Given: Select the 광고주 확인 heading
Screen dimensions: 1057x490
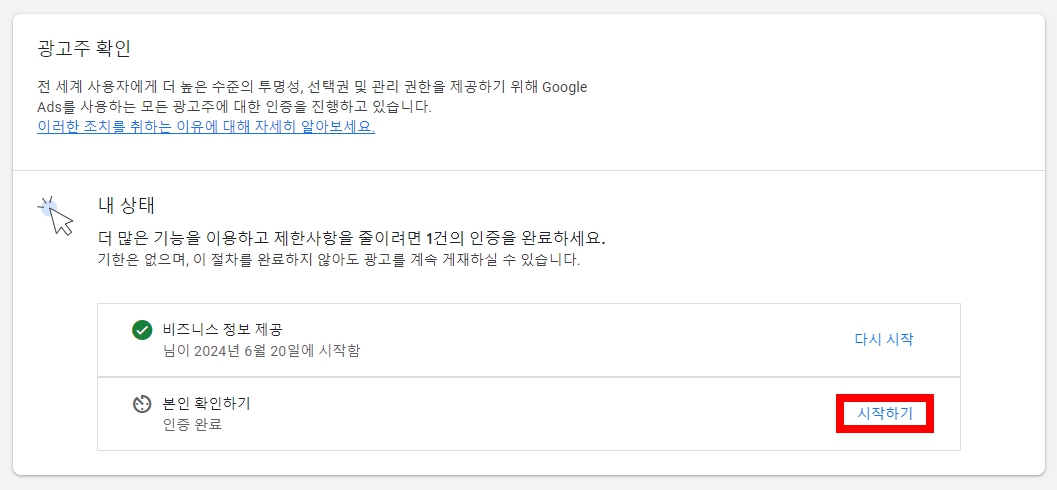Looking at the screenshot, I should (84, 49).
